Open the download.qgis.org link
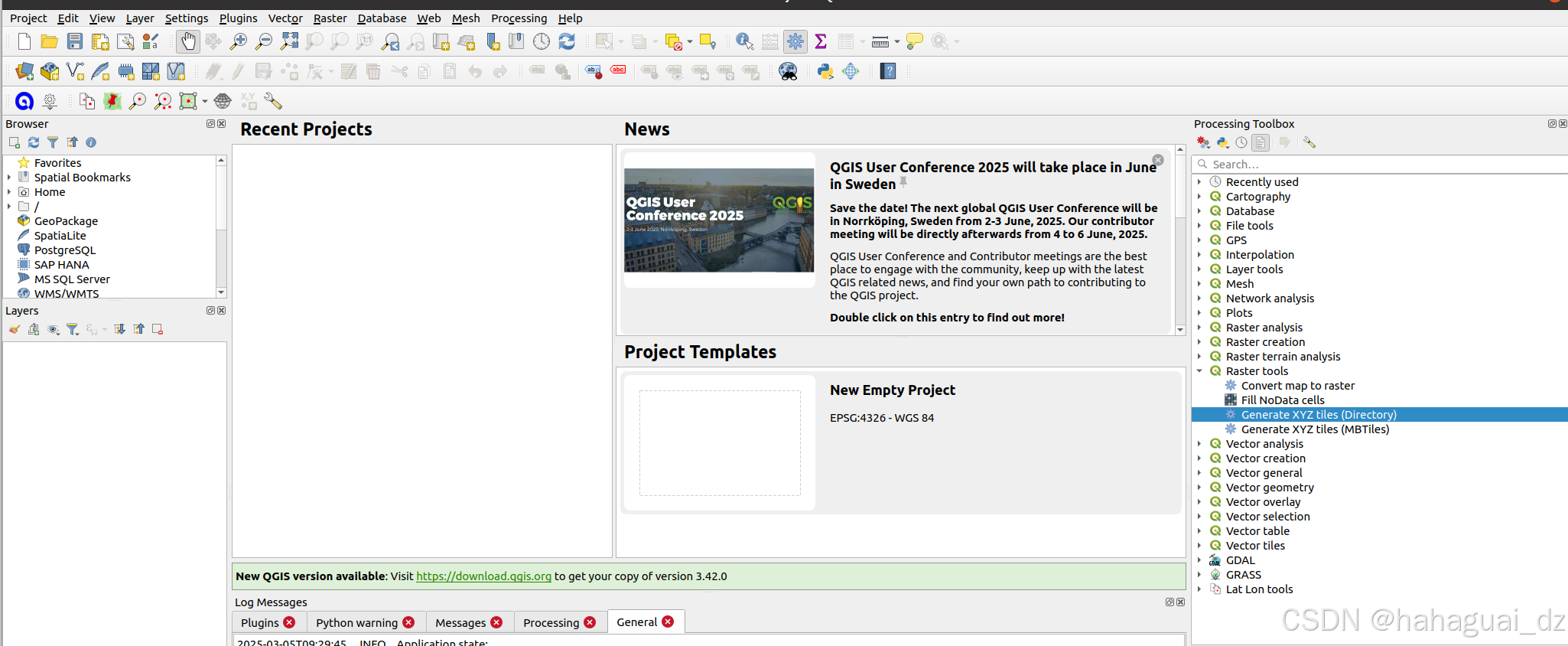 [x=483, y=576]
